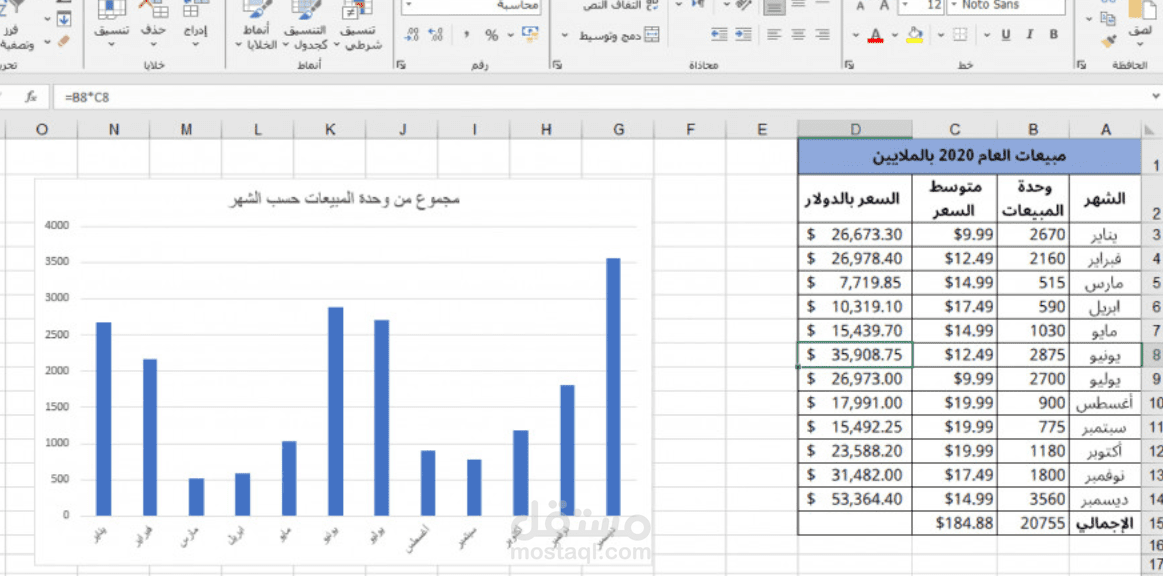The height and width of the screenshot is (576, 1163).
Task: Apply comma style
Action: [x=466, y=35]
